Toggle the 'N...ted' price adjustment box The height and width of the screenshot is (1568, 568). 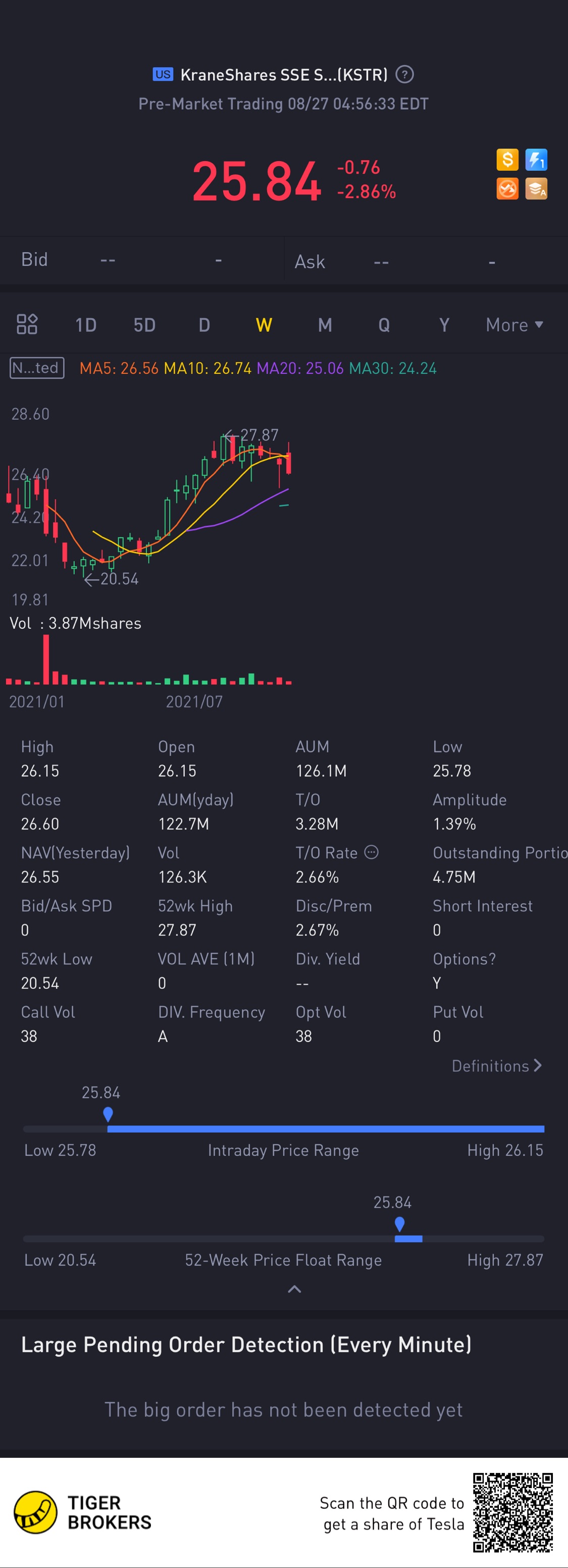pos(37,368)
